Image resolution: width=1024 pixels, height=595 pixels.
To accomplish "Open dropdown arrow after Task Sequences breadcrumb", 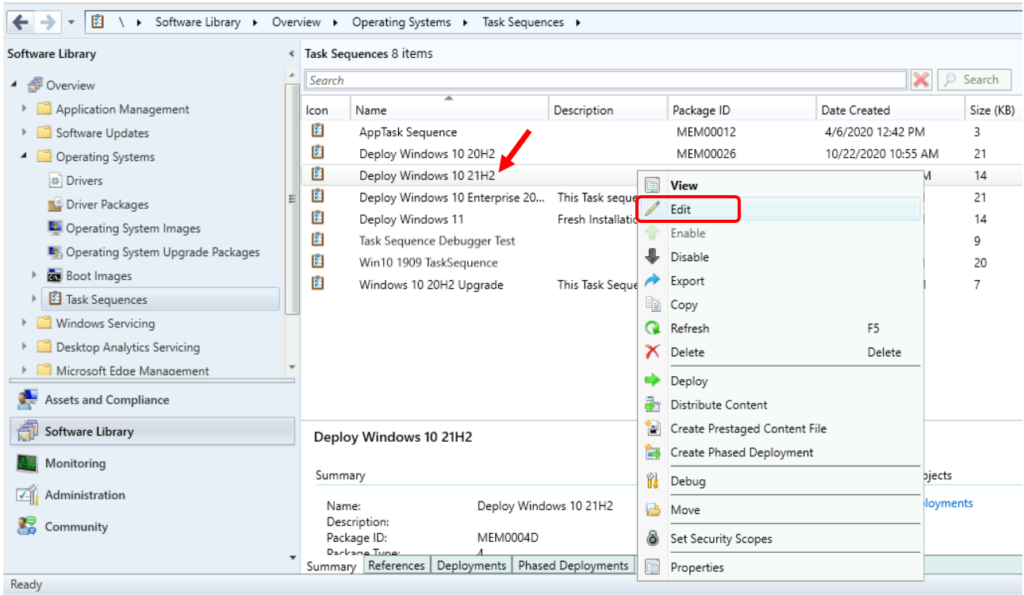I will tap(578, 22).
